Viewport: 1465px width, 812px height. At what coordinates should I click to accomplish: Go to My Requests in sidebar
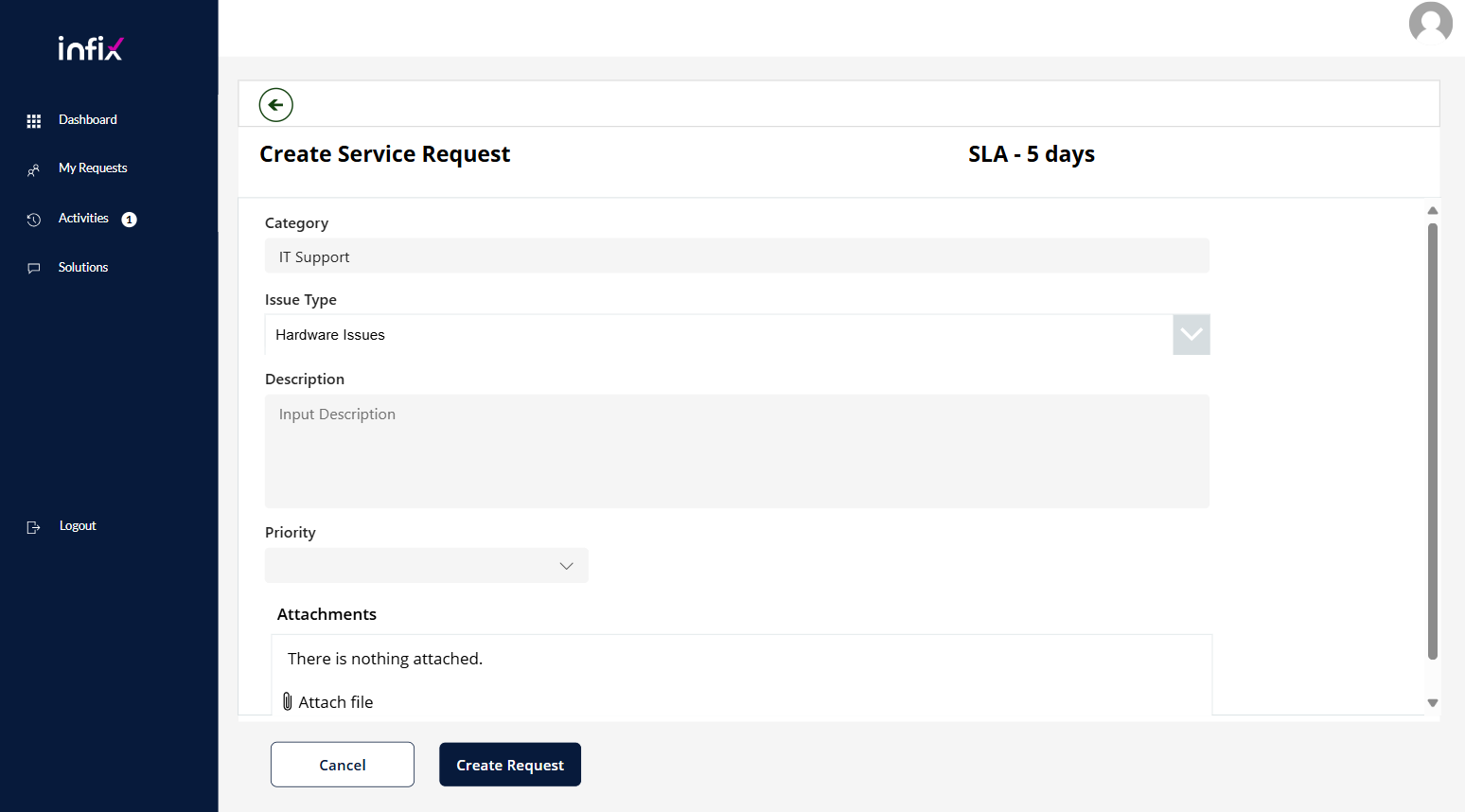tap(93, 168)
